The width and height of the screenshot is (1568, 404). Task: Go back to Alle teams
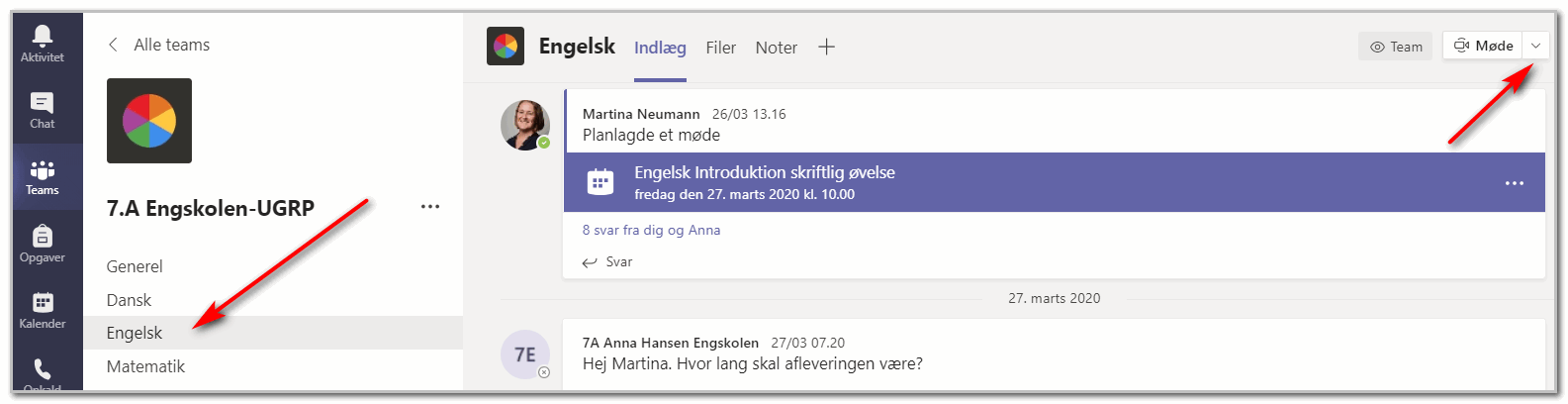(x=158, y=45)
